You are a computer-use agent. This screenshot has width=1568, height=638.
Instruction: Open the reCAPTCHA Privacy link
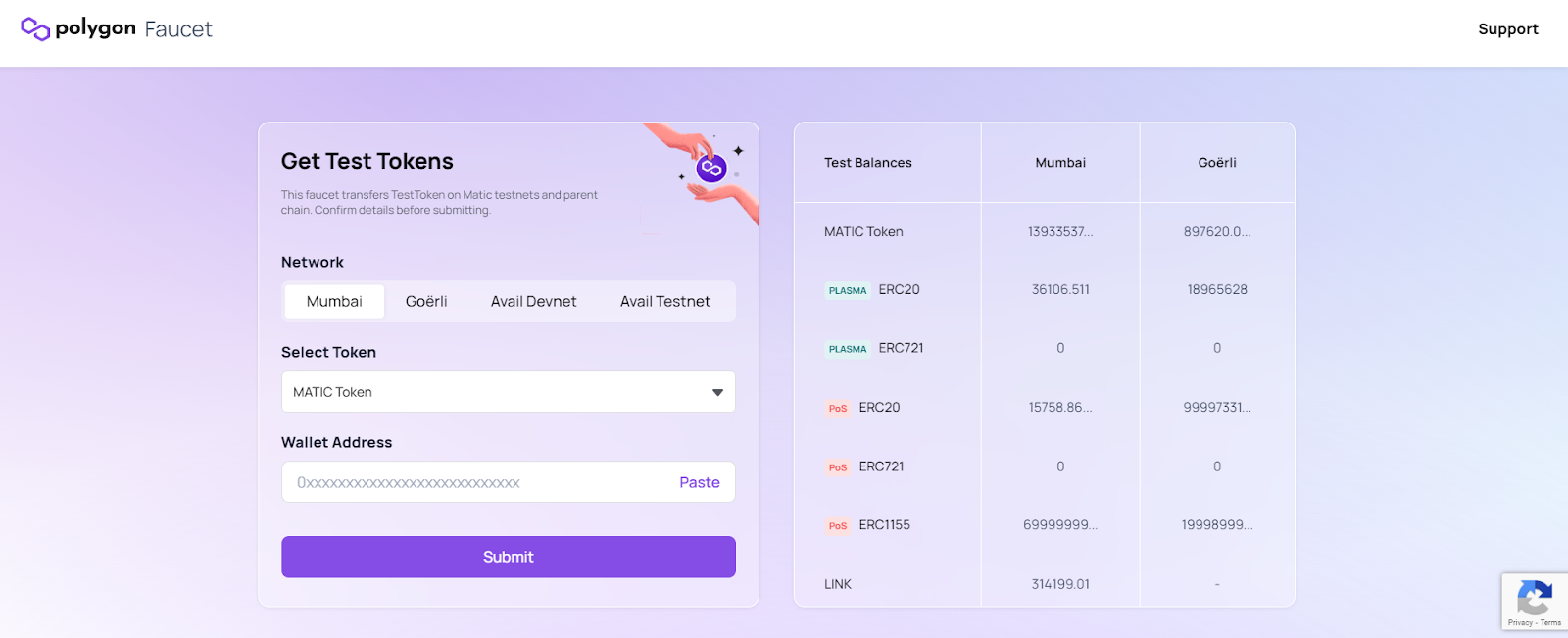(1520, 622)
